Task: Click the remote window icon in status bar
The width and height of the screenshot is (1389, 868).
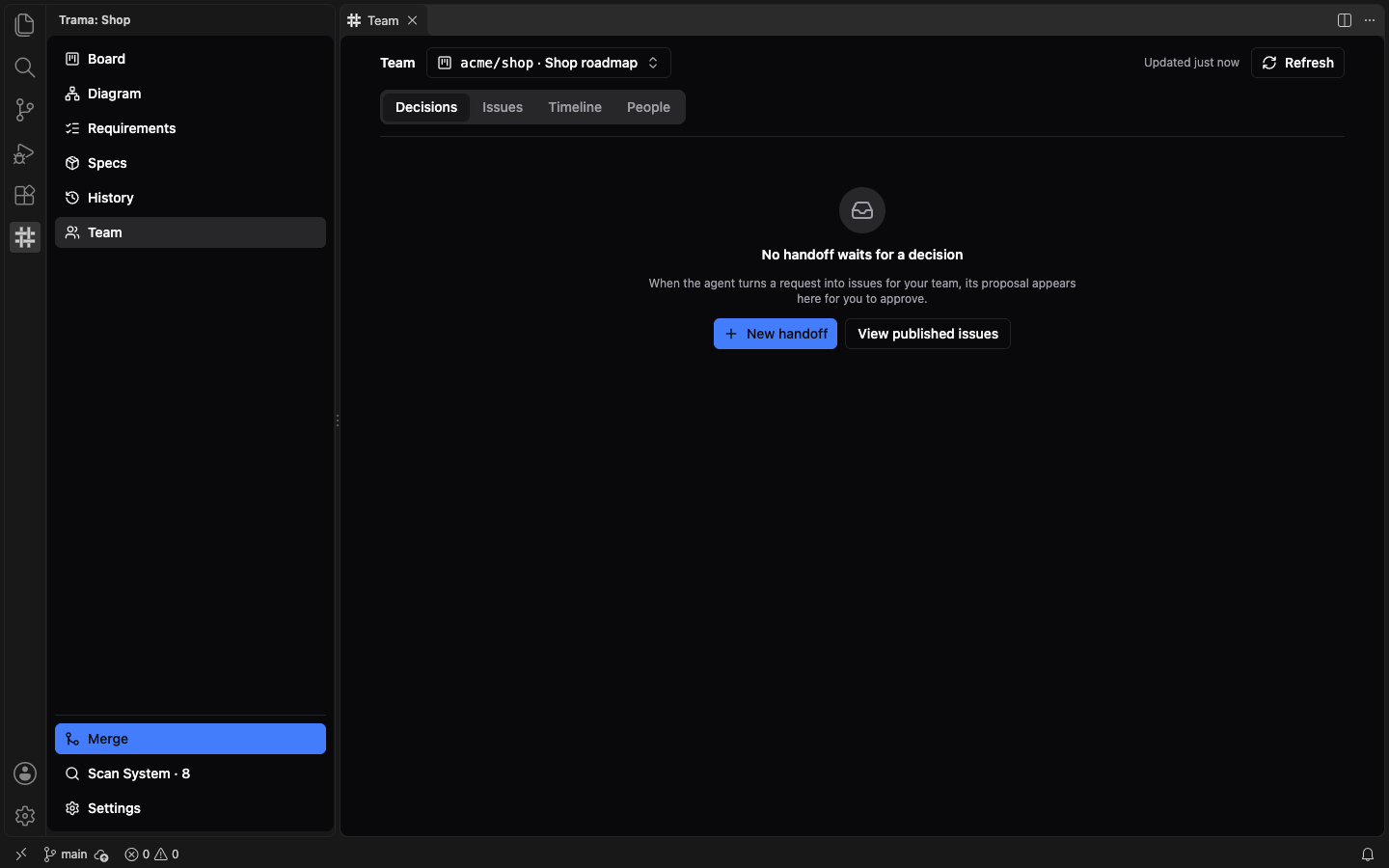Action: 21,854
